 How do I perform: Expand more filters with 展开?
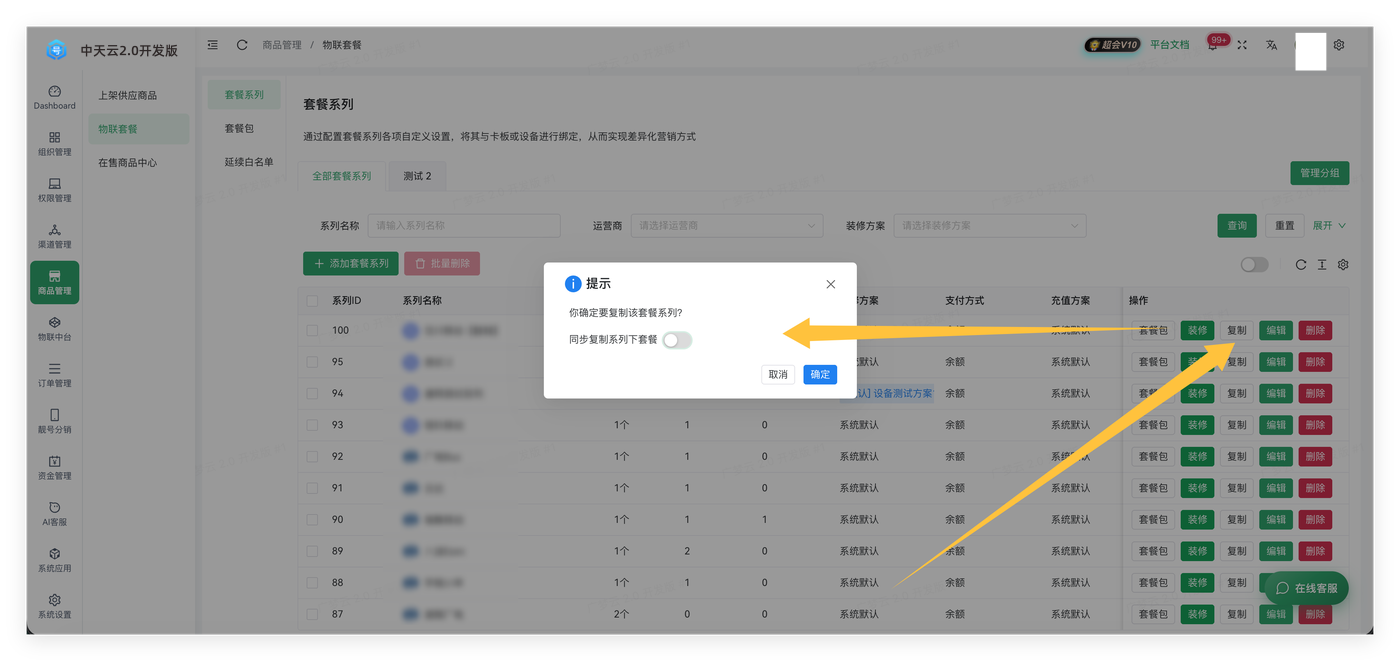coord(1329,226)
